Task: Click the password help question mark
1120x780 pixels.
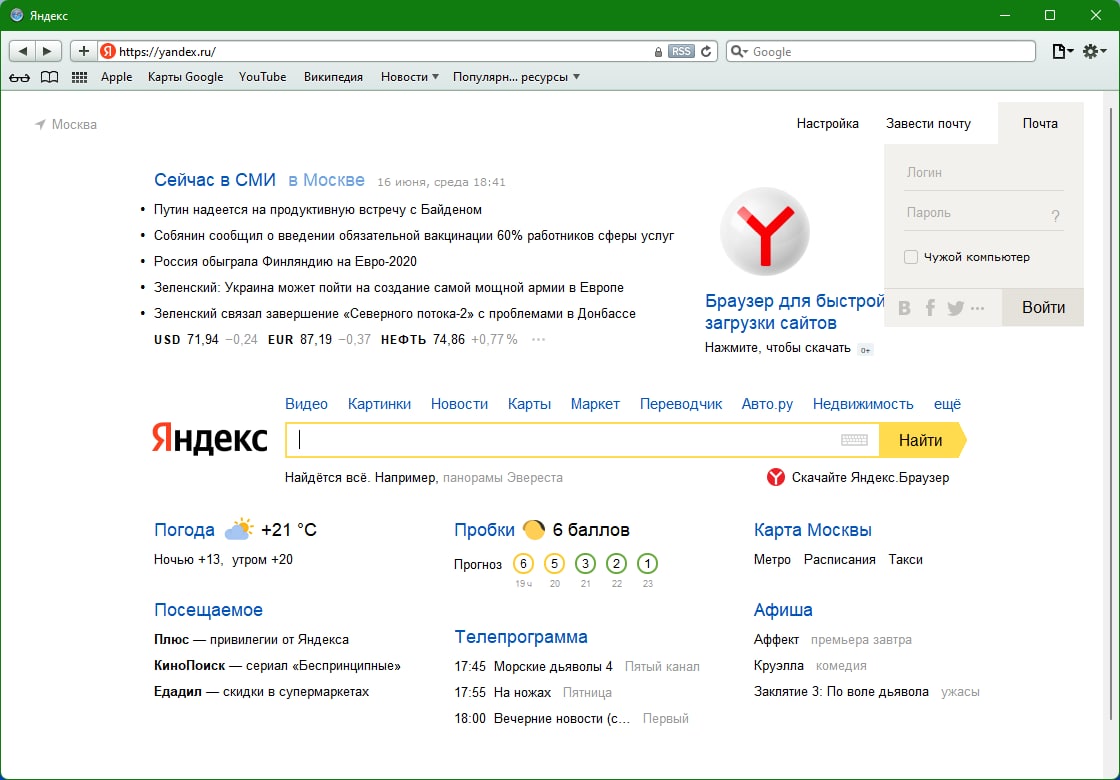Action: tap(1056, 216)
